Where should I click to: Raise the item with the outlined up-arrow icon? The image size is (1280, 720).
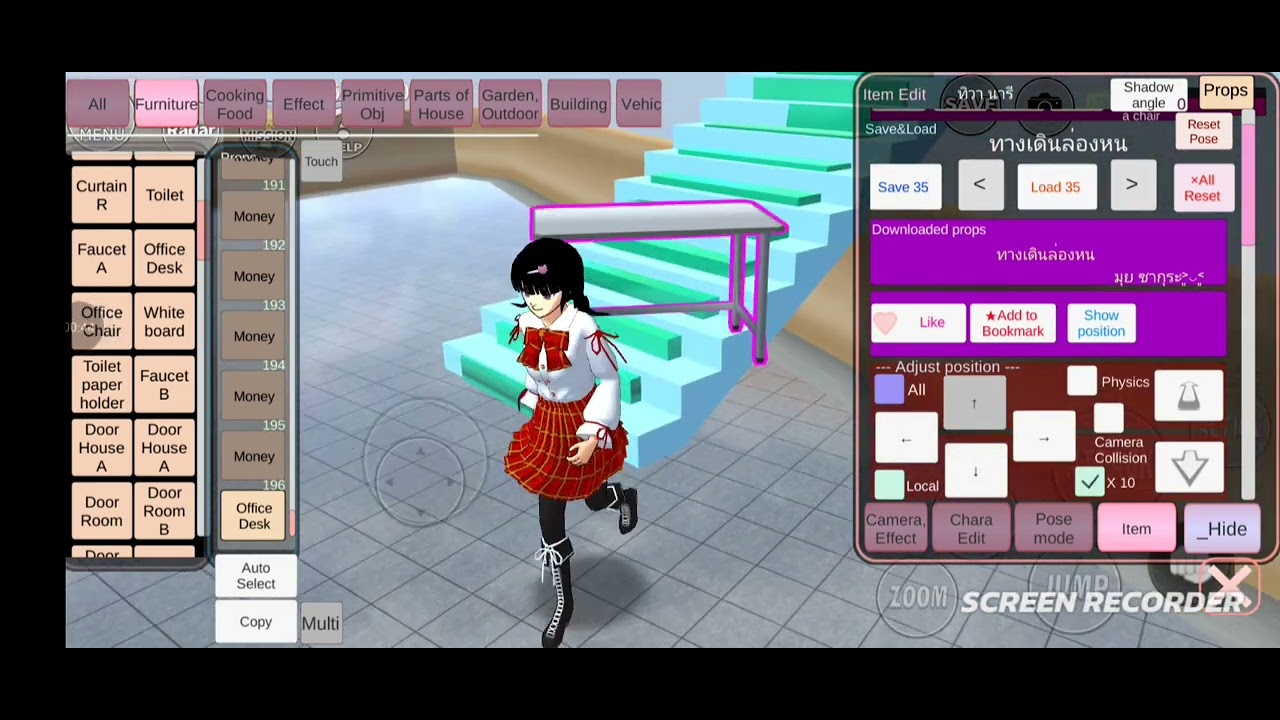click(x=1188, y=396)
